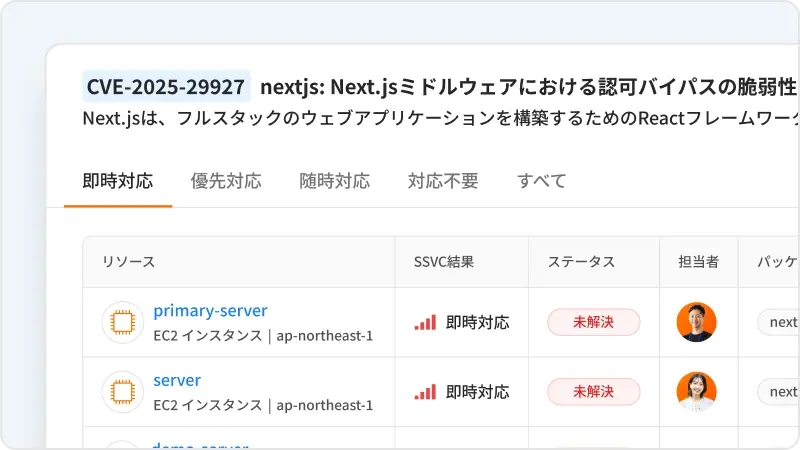Open assignee avatar in primary-server row
Viewport: 800px width, 450px height.
point(696,322)
